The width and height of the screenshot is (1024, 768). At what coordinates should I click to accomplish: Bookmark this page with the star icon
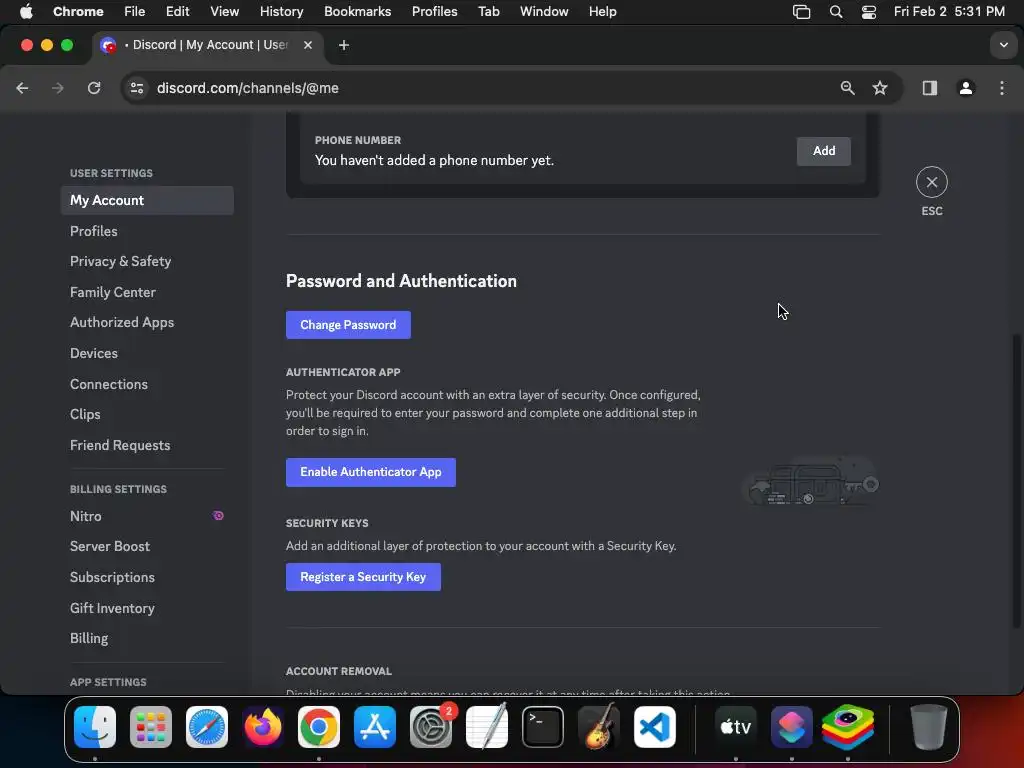(880, 88)
